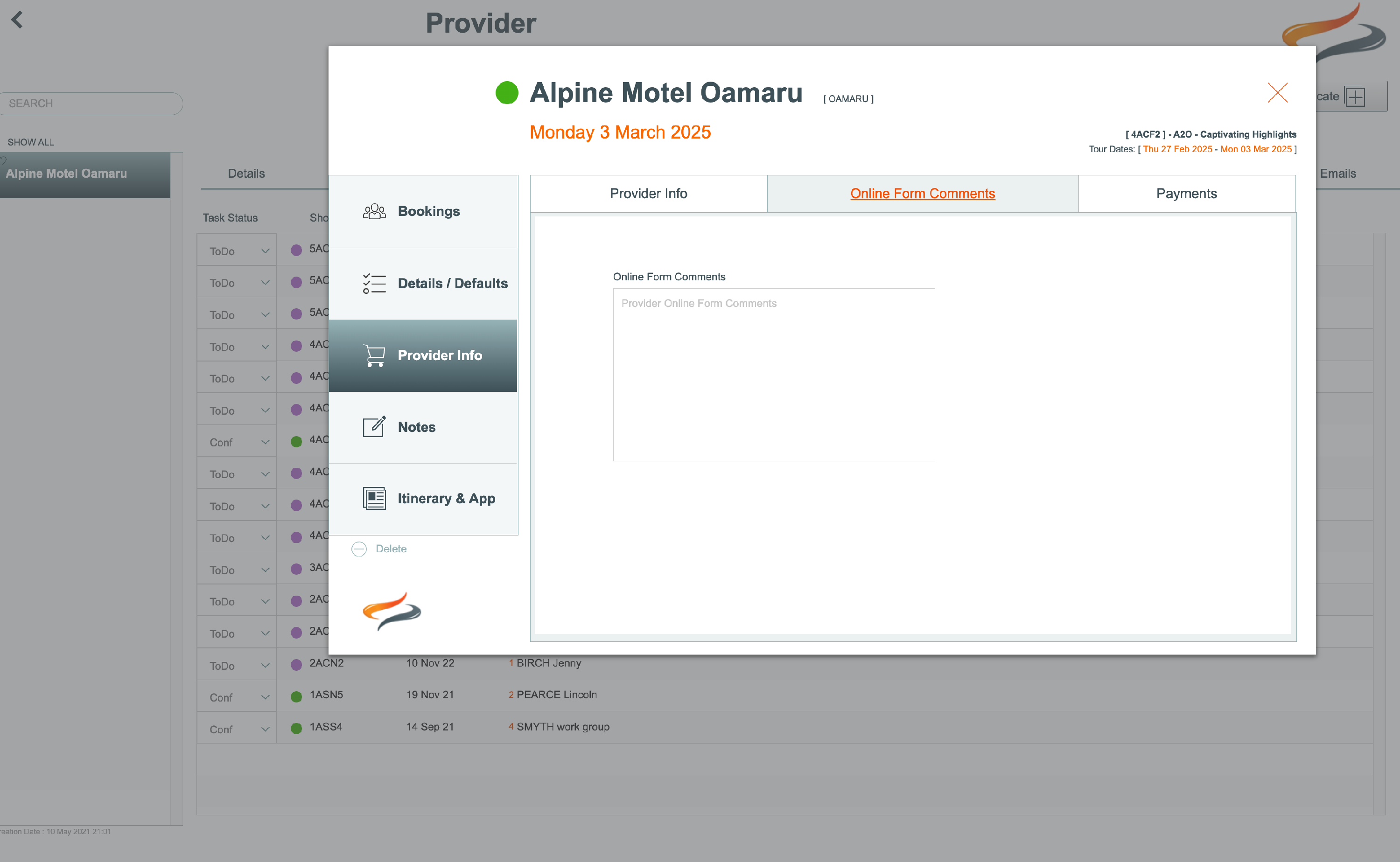Image resolution: width=1400 pixels, height=862 pixels.
Task: Click BIRCH Jenny in the bookings table
Action: (549, 663)
